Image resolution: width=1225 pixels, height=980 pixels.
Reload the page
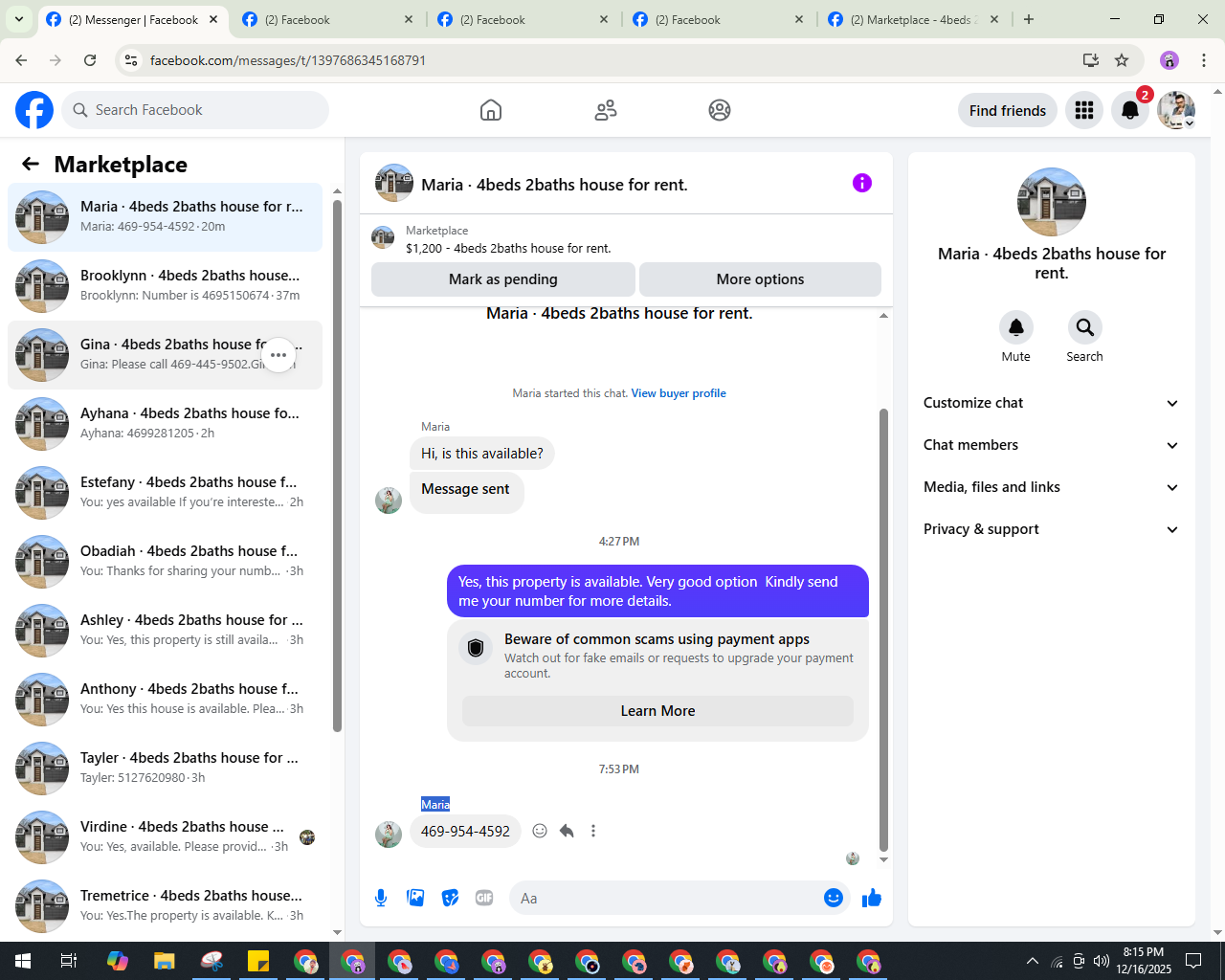point(90,60)
